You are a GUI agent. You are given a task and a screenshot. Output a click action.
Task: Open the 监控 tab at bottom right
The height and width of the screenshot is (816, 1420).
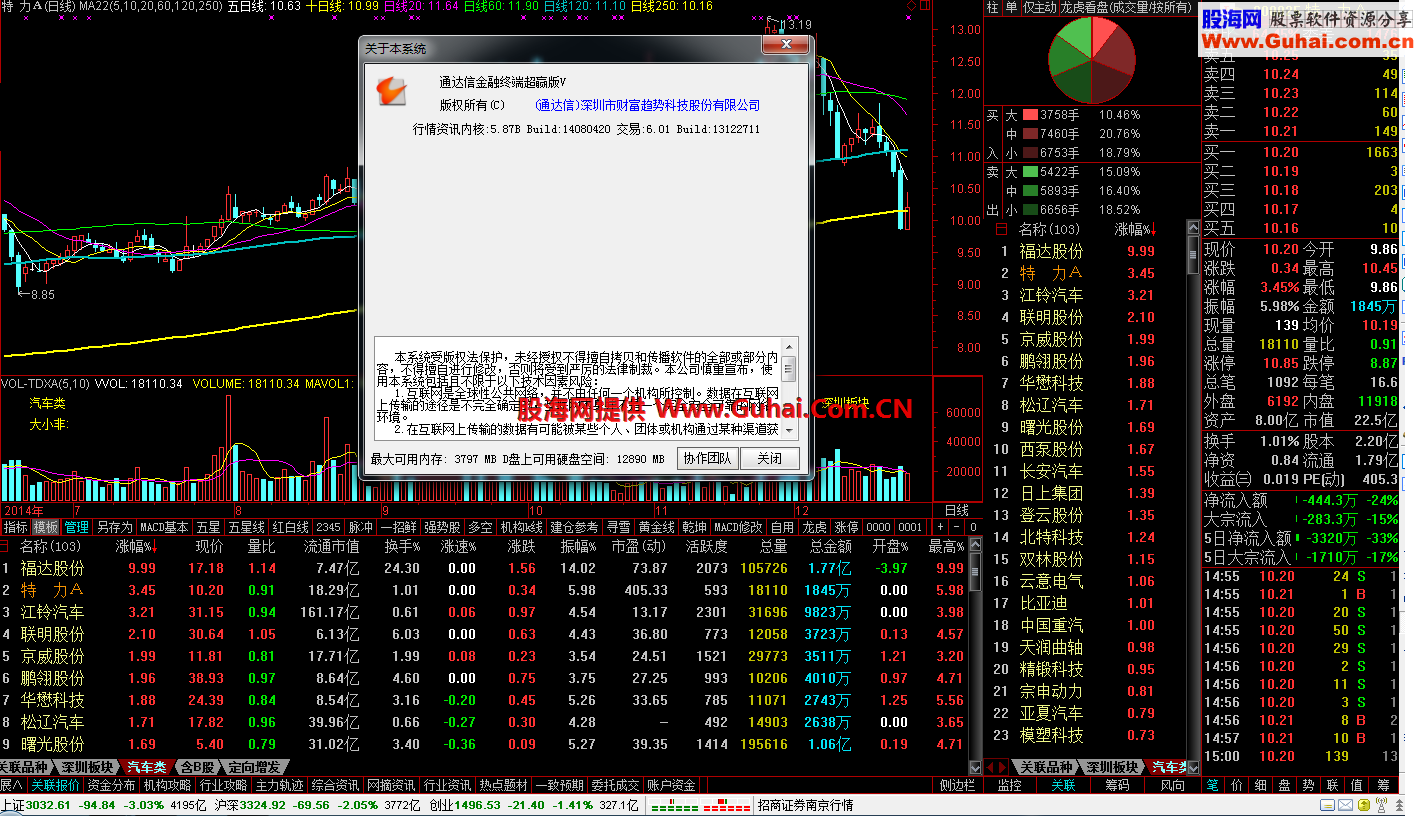point(1010,785)
